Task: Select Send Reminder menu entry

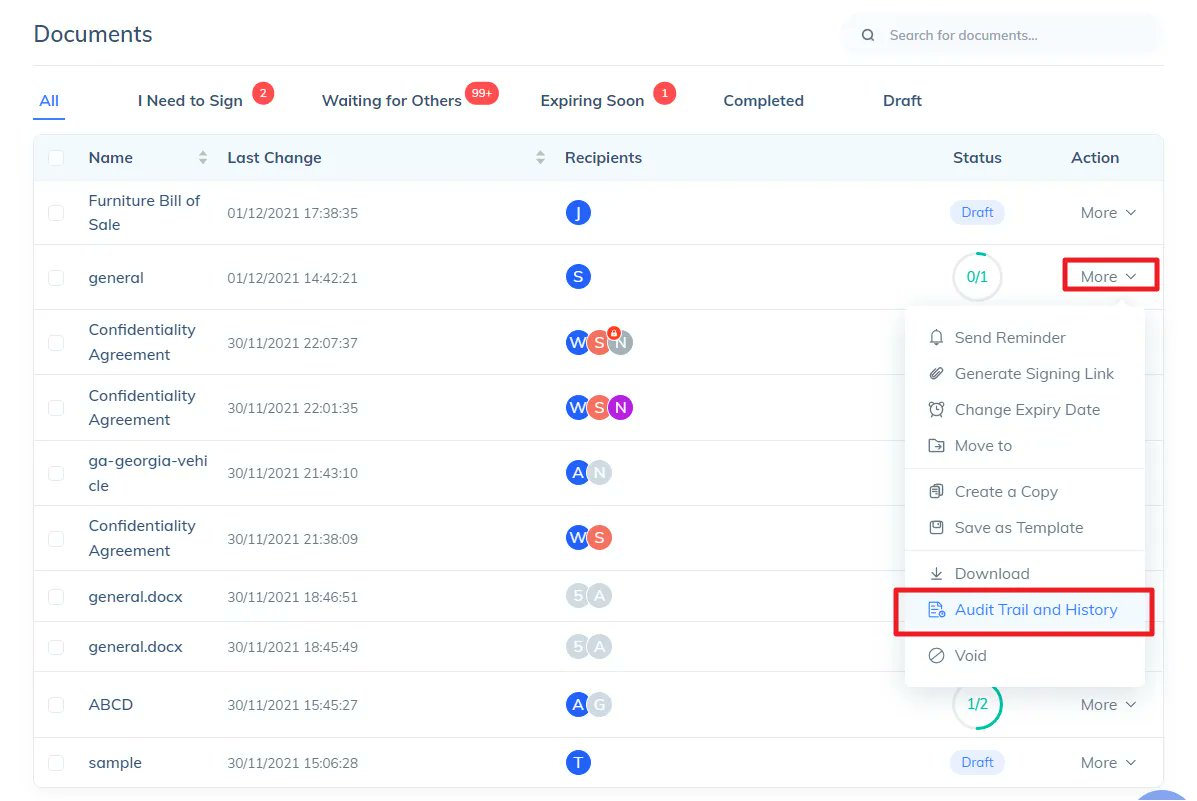Action: tap(1024, 338)
